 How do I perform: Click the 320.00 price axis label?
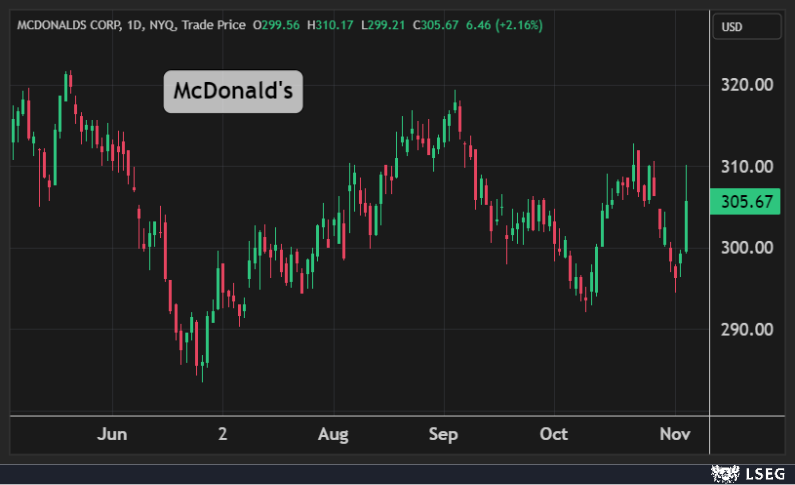coord(747,85)
